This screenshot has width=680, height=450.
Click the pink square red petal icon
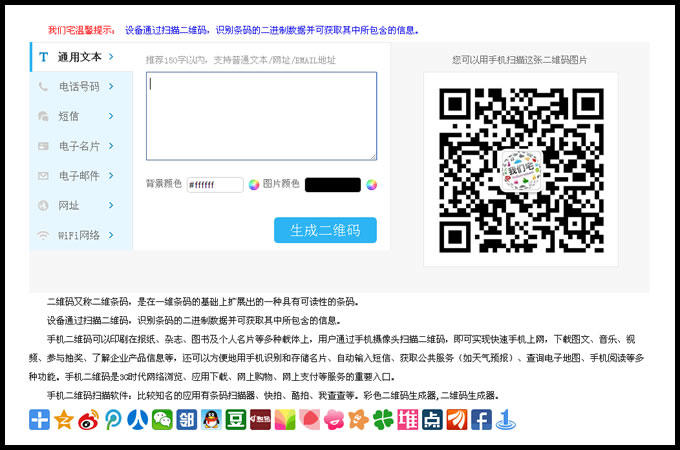[310, 420]
